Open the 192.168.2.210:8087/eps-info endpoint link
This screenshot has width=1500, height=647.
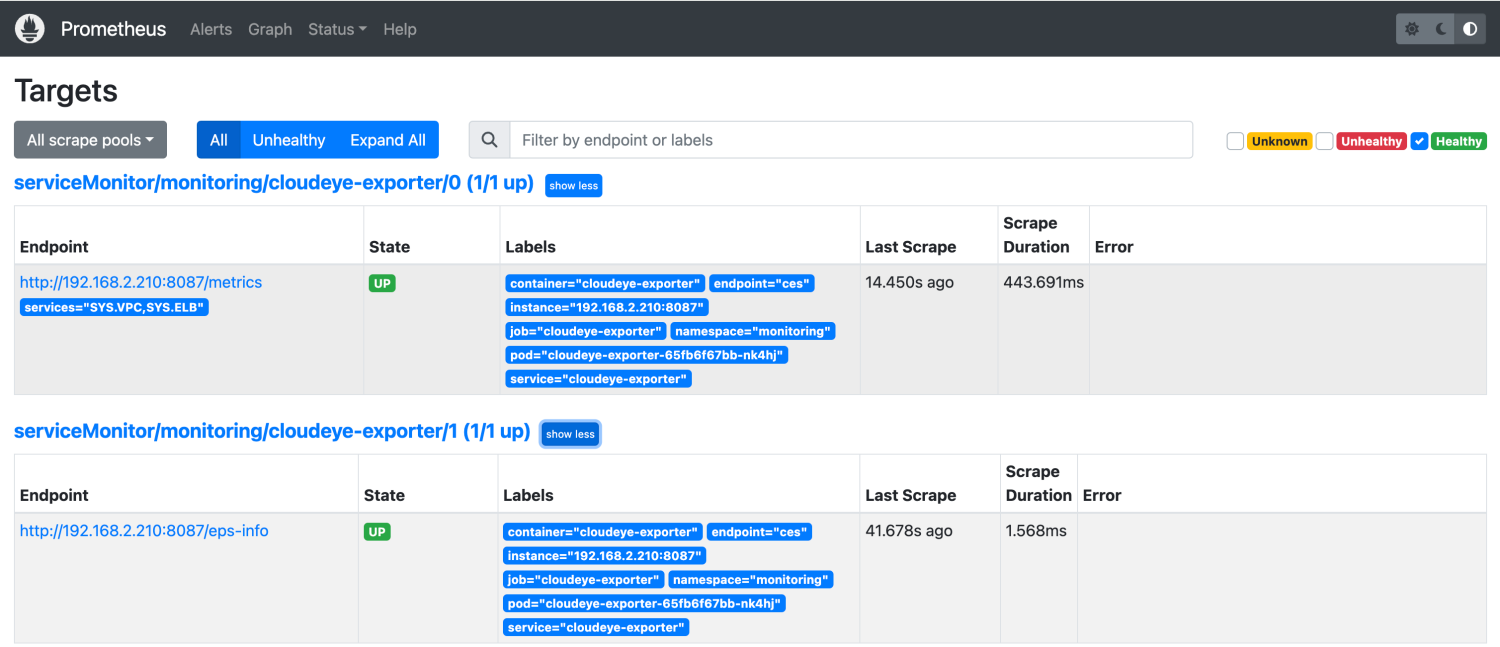pos(144,531)
